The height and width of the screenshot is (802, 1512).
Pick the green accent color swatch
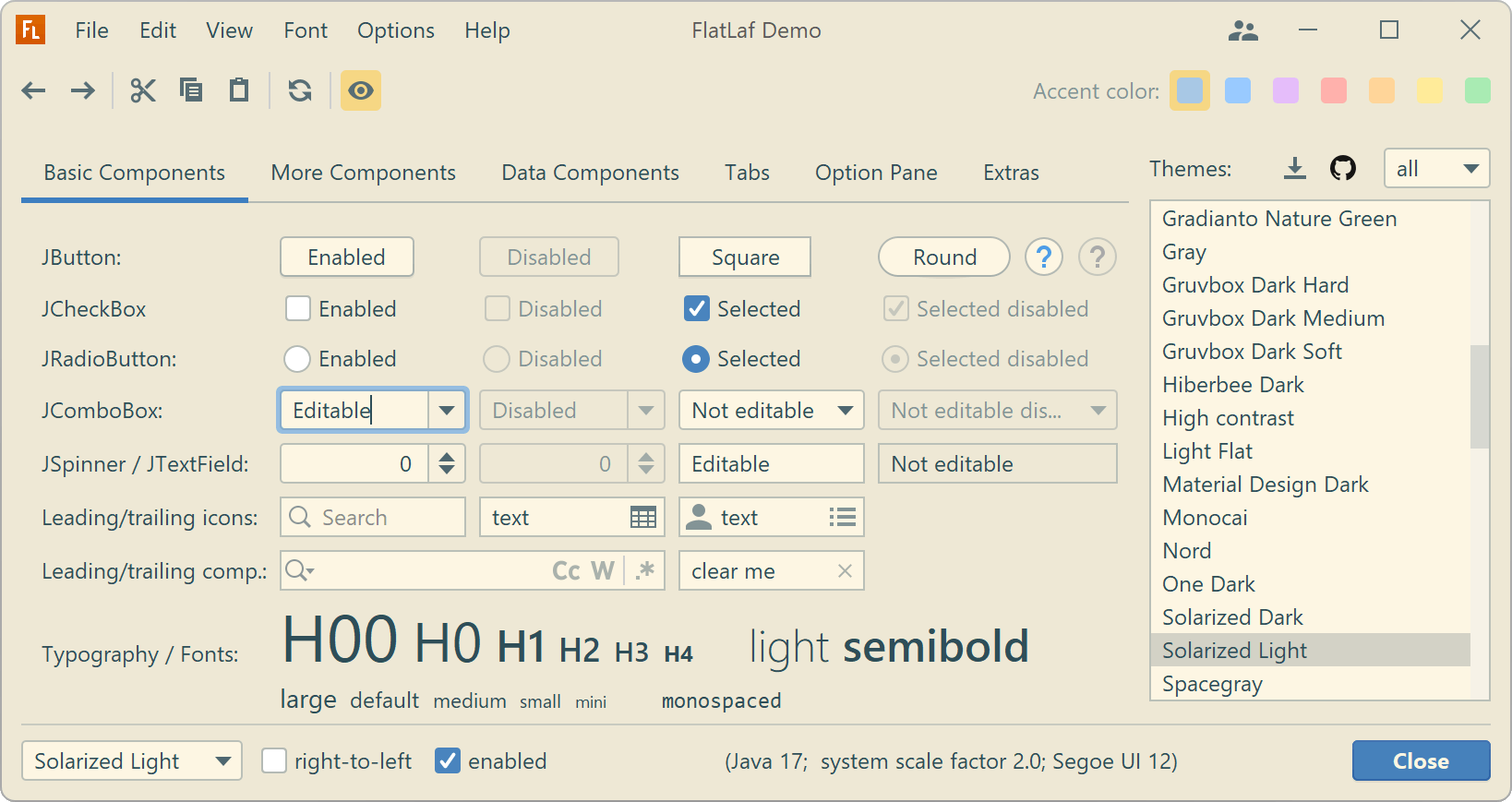[1477, 90]
